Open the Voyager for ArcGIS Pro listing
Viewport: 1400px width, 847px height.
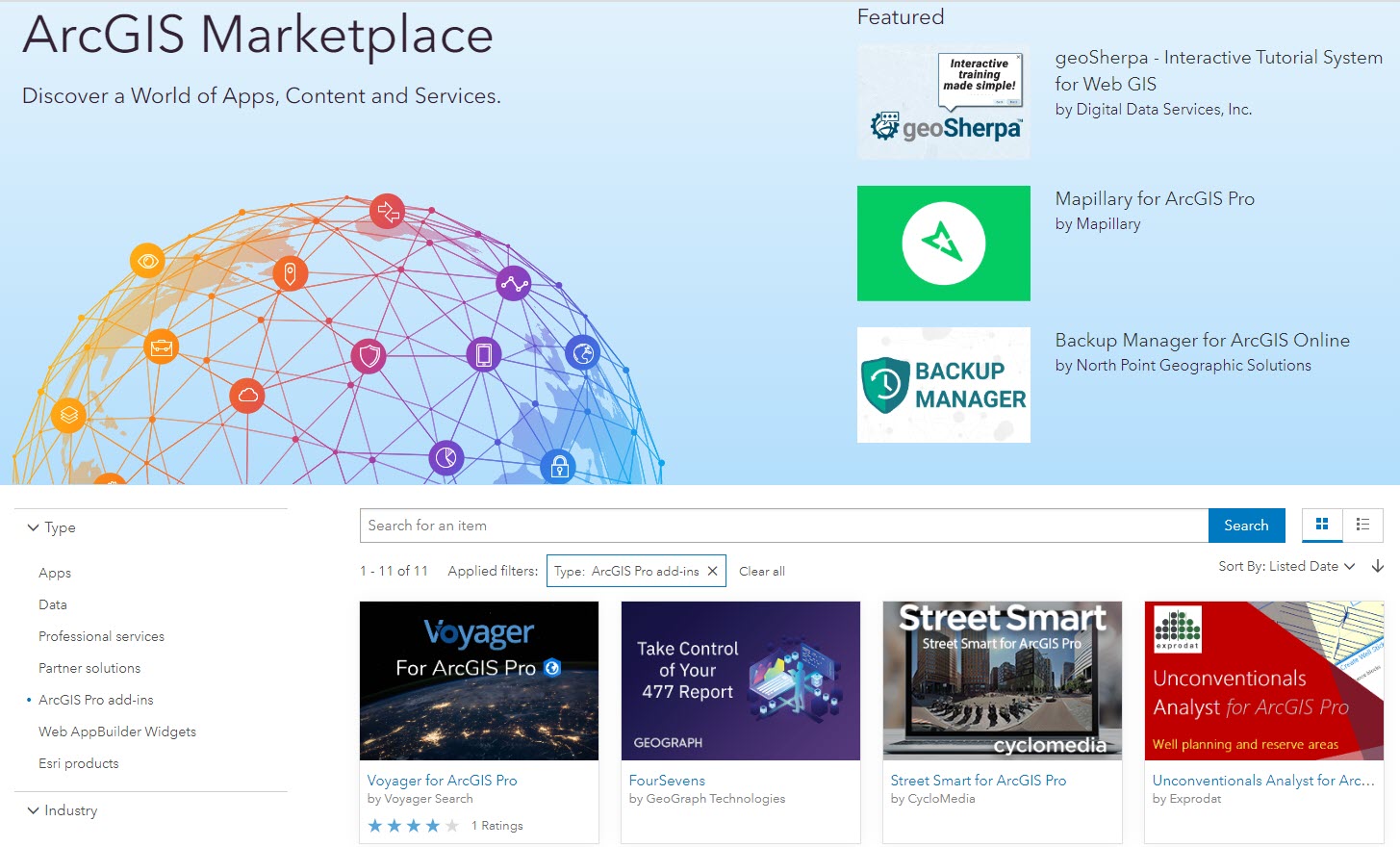click(443, 780)
